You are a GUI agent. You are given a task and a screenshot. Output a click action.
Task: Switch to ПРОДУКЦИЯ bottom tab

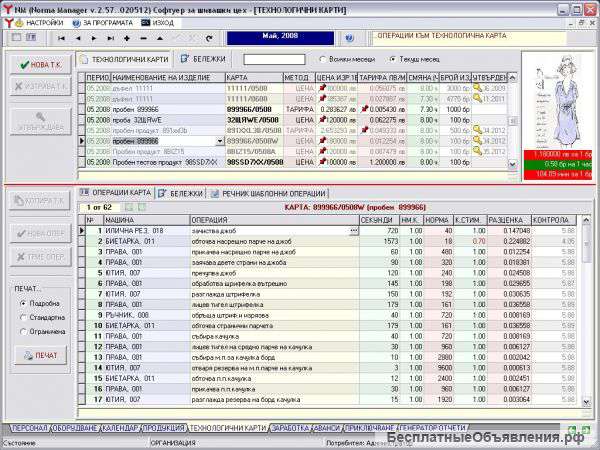pyautogui.click(x=164, y=428)
